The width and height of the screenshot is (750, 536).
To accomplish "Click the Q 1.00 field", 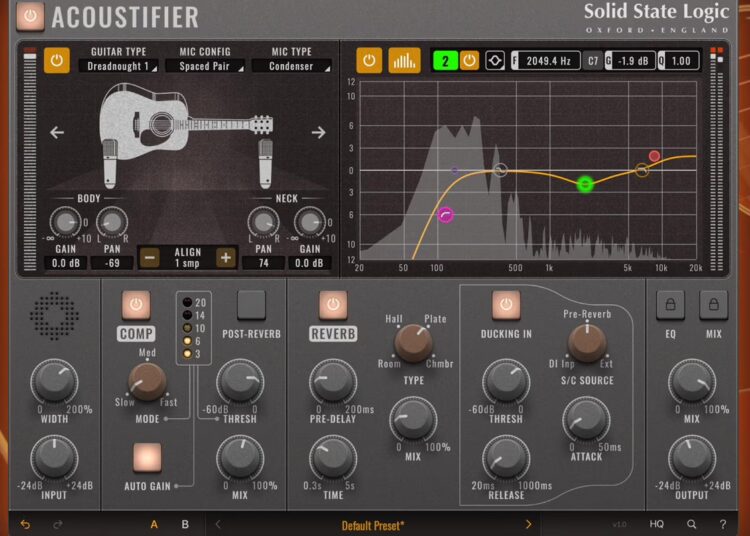I will click(678, 61).
